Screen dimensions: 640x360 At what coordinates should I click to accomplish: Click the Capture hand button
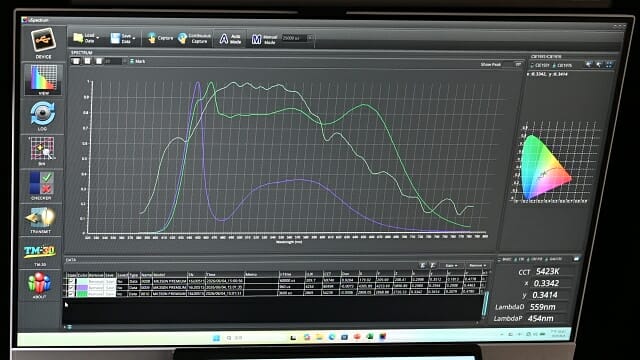pos(160,38)
